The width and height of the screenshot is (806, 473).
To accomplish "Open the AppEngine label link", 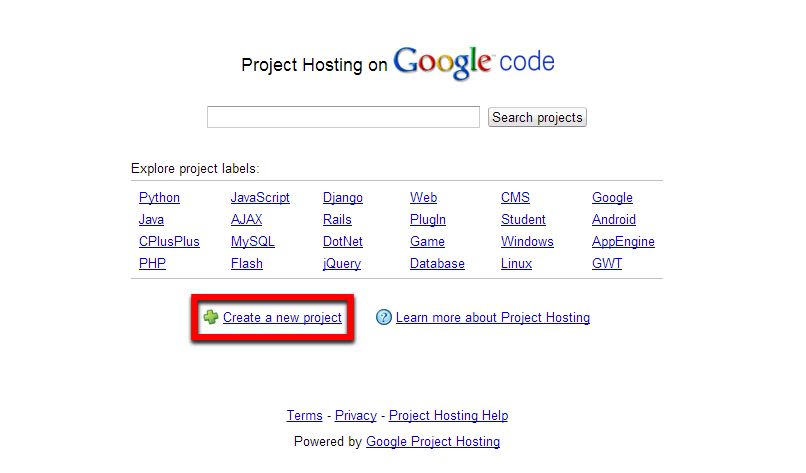I will [624, 242].
